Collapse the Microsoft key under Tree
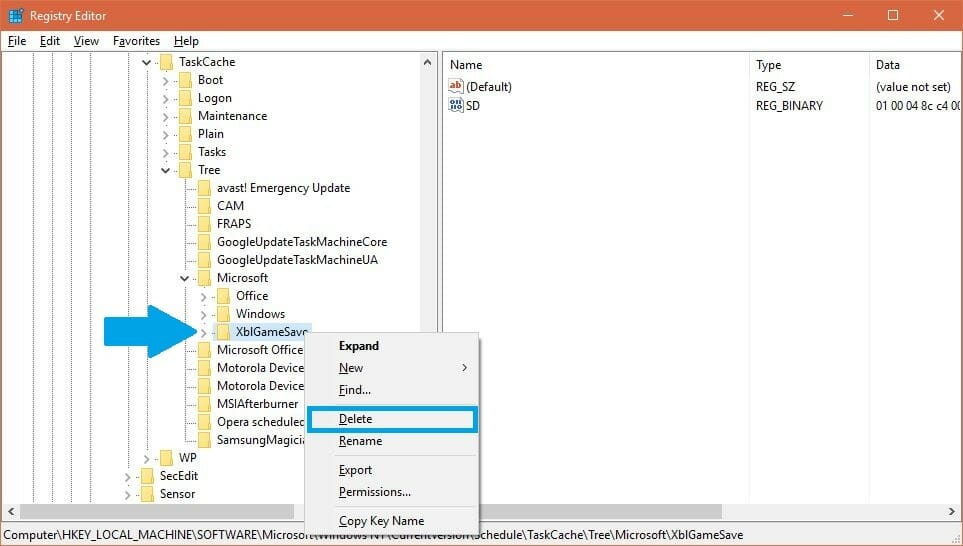The image size is (963, 546). 184,278
